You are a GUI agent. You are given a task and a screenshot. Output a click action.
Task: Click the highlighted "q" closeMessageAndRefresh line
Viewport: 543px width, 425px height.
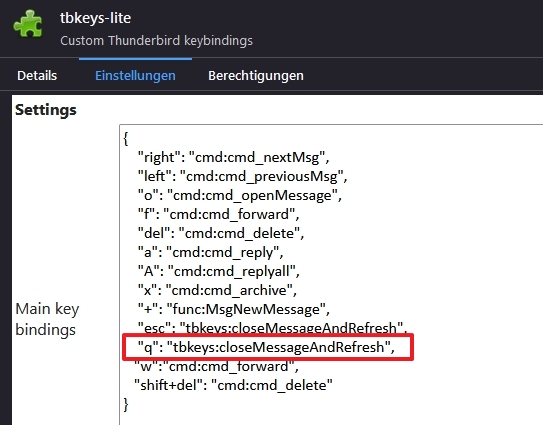tap(266, 347)
